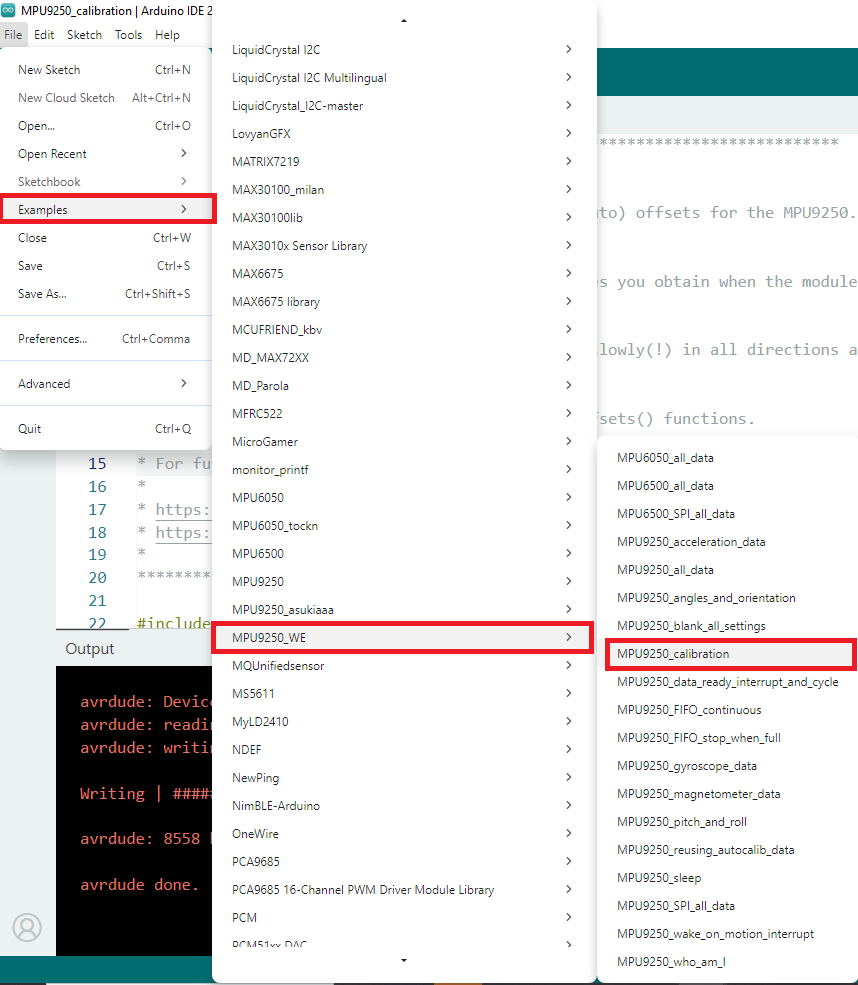Viewport: 858px width, 985px height.
Task: Click the Output panel tab
Action: (90, 649)
